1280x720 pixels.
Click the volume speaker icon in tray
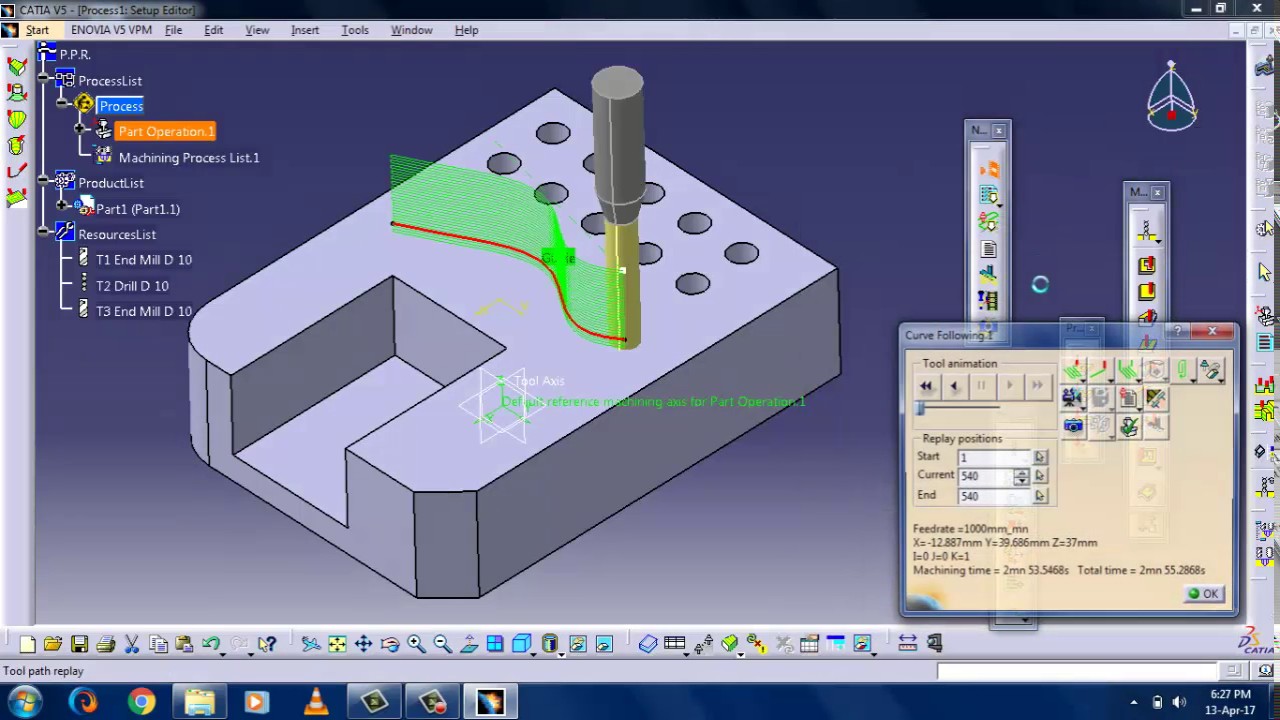pyautogui.click(x=1179, y=702)
